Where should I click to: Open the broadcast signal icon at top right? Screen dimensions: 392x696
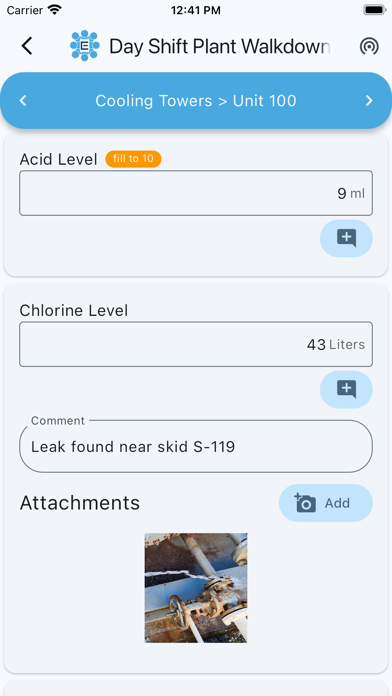pos(369,46)
